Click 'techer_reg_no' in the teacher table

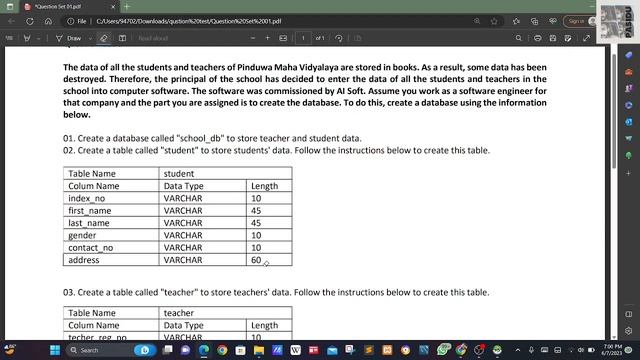pyautogui.click(x=97, y=337)
